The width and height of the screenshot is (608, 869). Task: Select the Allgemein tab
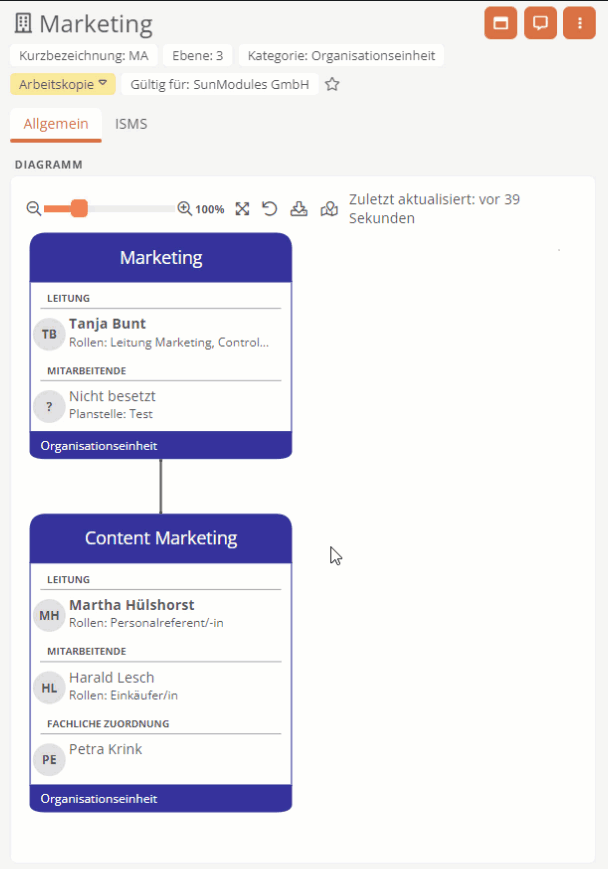coord(56,124)
